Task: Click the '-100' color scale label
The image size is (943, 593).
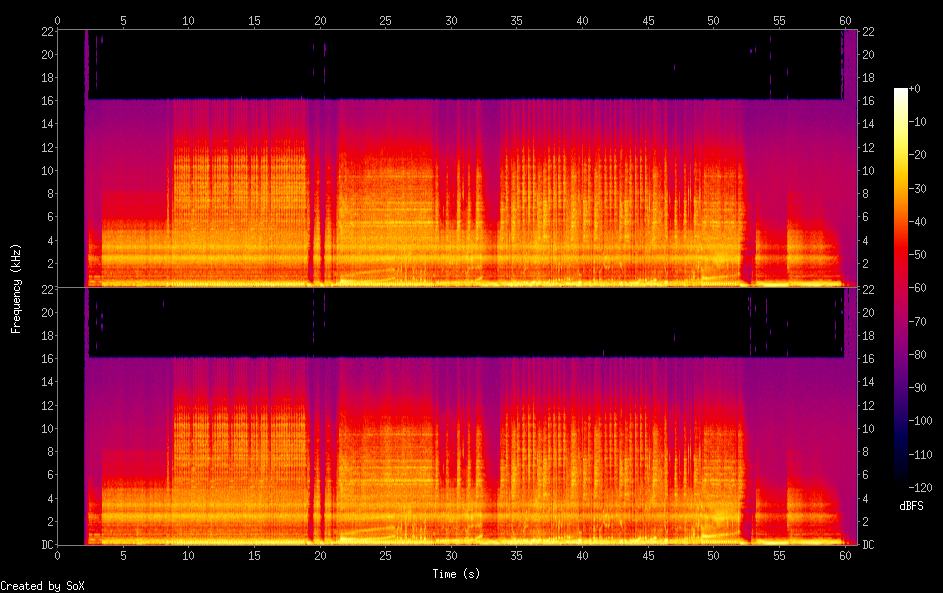Action: click(920, 420)
